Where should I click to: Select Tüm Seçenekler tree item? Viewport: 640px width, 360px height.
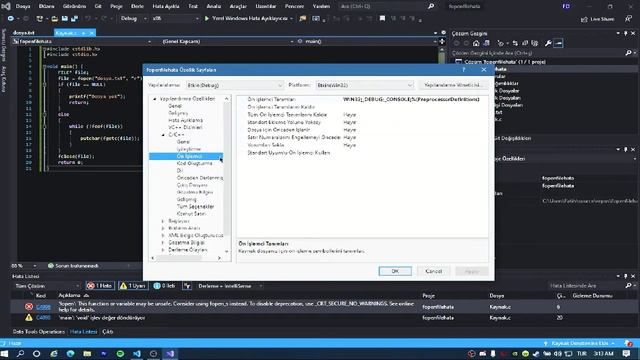coord(195,207)
